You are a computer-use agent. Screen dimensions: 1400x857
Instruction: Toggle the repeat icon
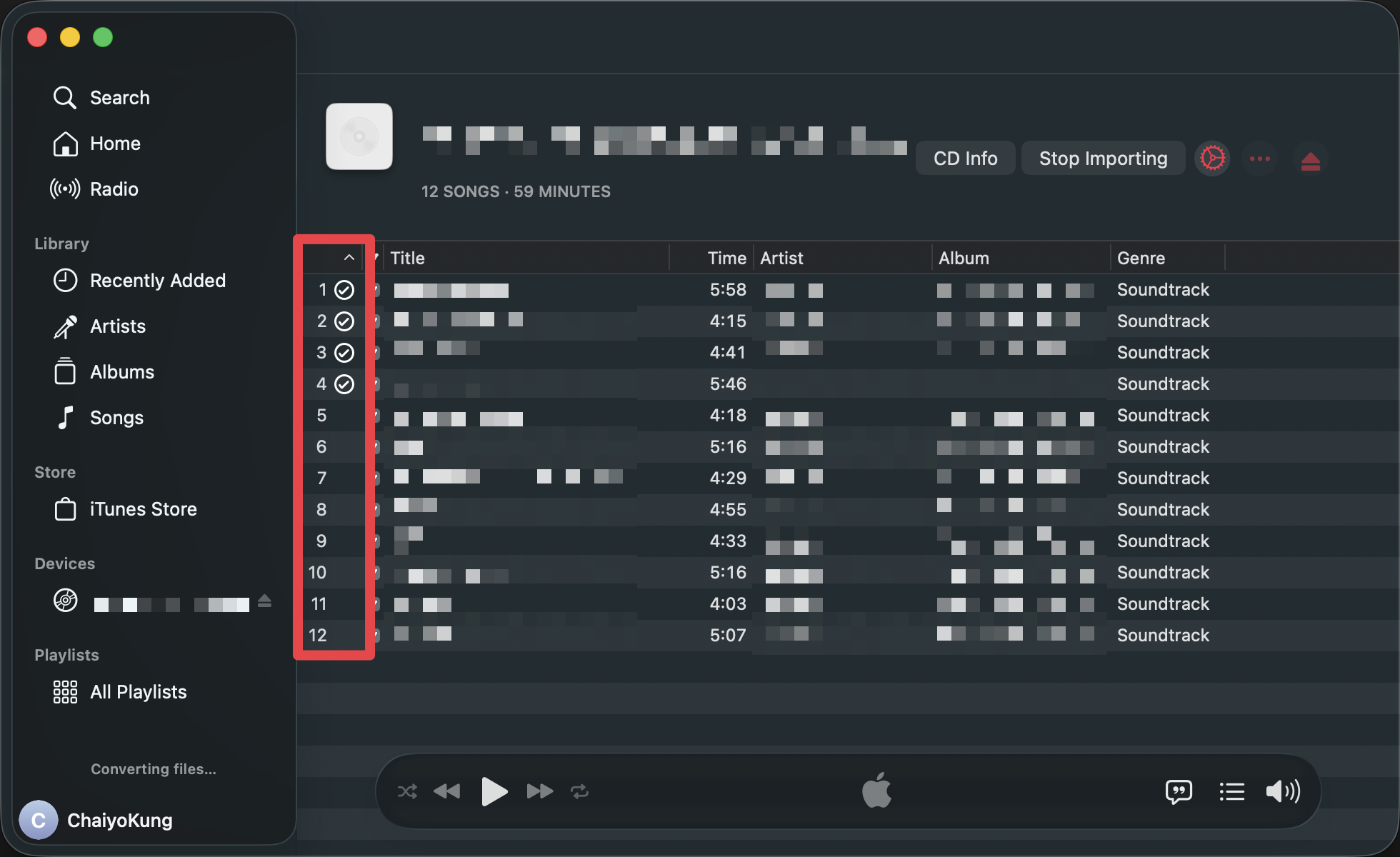(579, 791)
